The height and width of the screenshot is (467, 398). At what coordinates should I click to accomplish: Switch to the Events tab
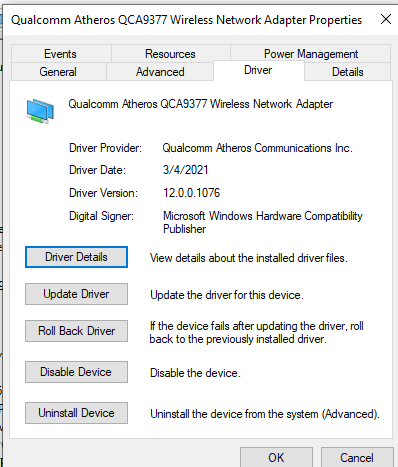[x=60, y=54]
